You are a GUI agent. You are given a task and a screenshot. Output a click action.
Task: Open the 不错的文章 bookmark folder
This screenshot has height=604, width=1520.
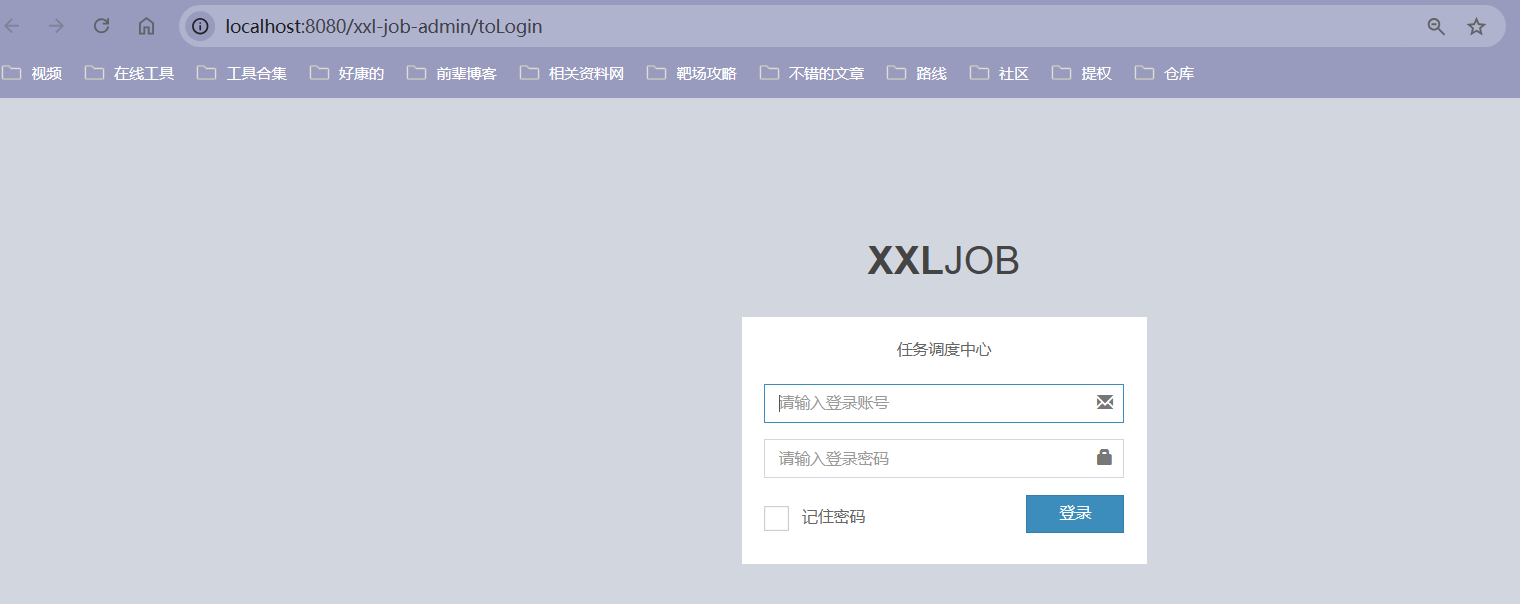click(x=812, y=73)
